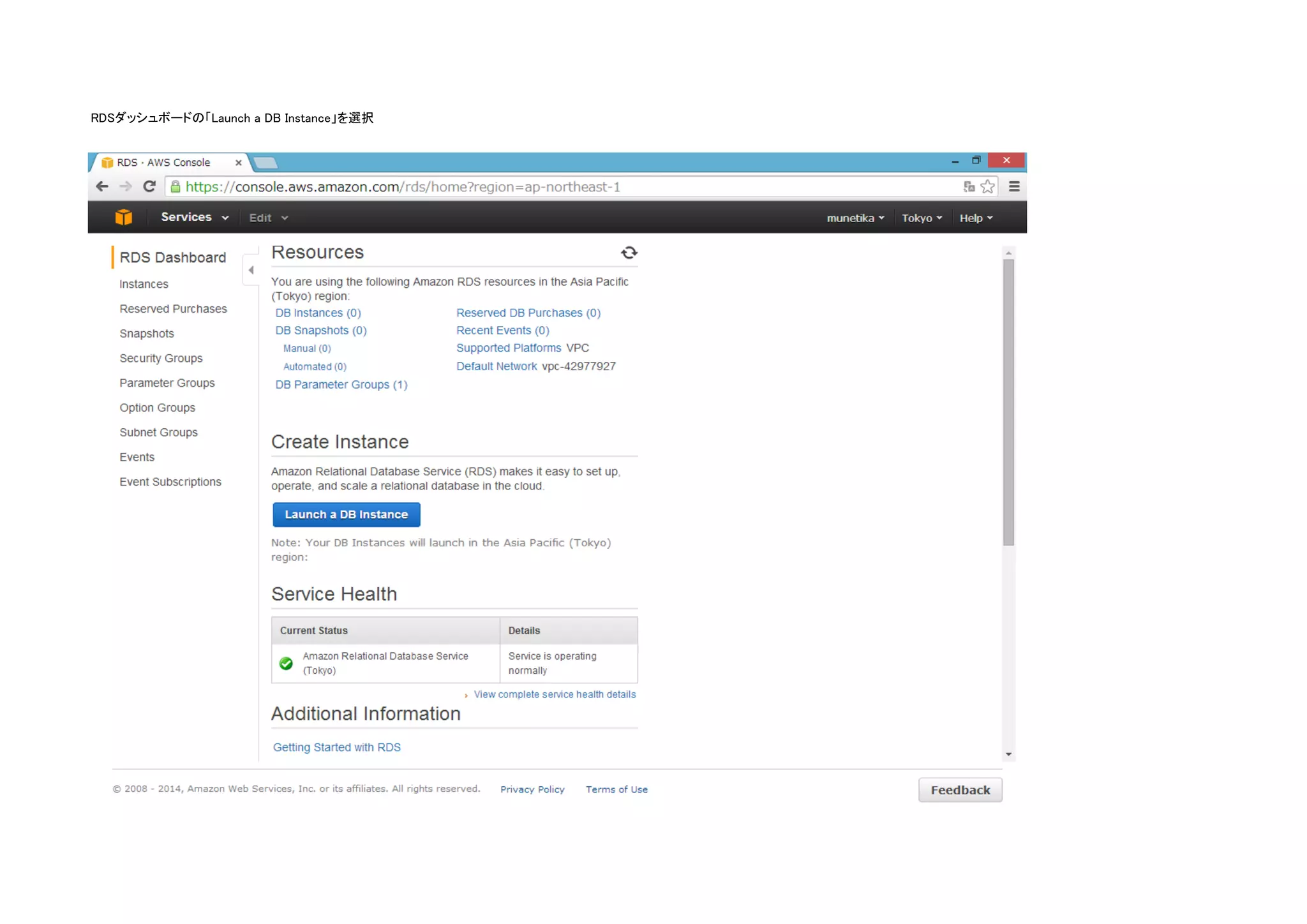Click the DB Instances (0) link

pos(318,313)
